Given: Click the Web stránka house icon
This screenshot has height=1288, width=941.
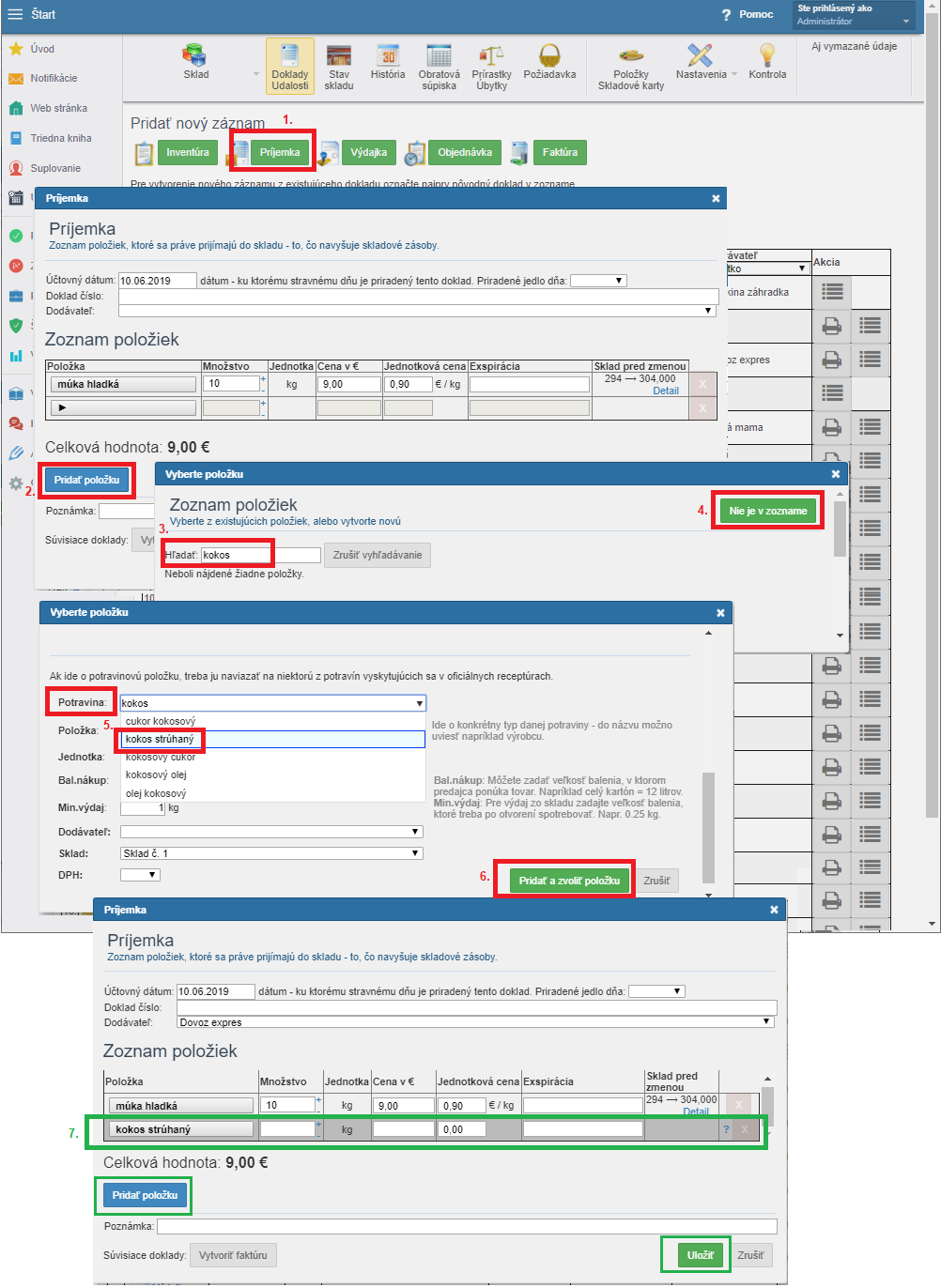Looking at the screenshot, I should (16, 108).
